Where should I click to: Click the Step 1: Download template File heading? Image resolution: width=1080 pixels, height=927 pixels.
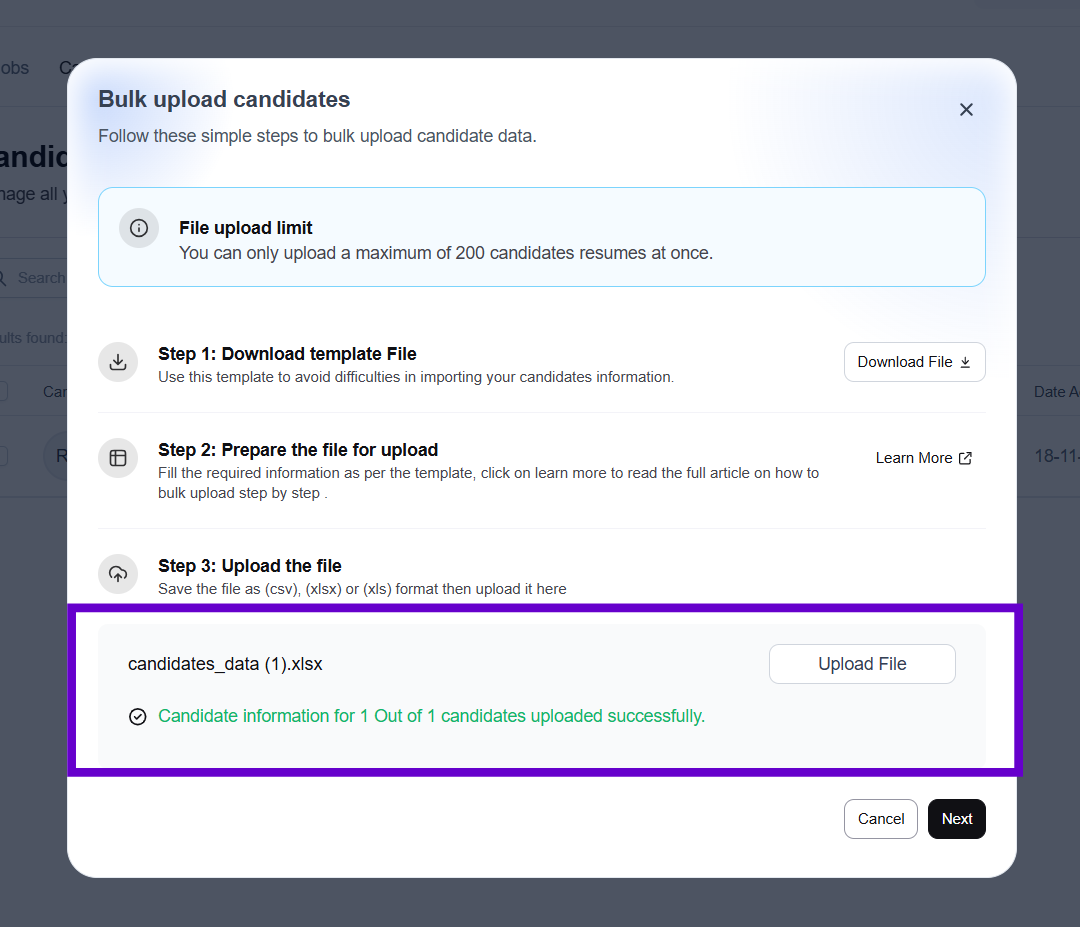pyautogui.click(x=287, y=354)
